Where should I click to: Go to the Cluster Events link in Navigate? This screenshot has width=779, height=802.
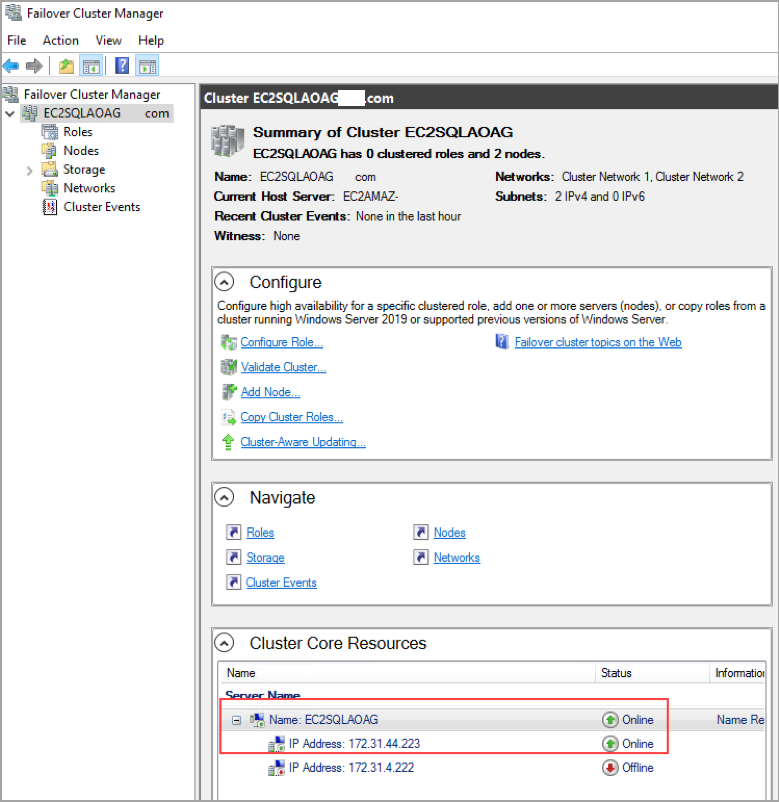click(281, 583)
